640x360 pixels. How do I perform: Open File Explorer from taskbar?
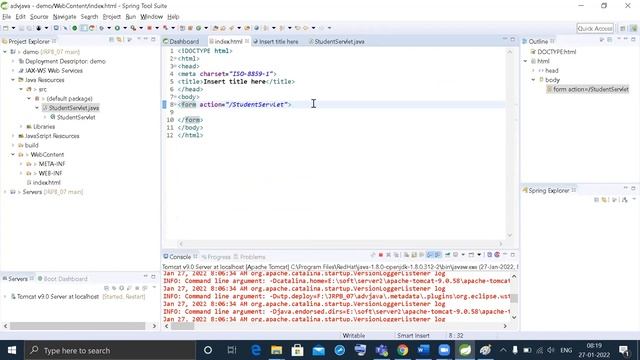276,350
